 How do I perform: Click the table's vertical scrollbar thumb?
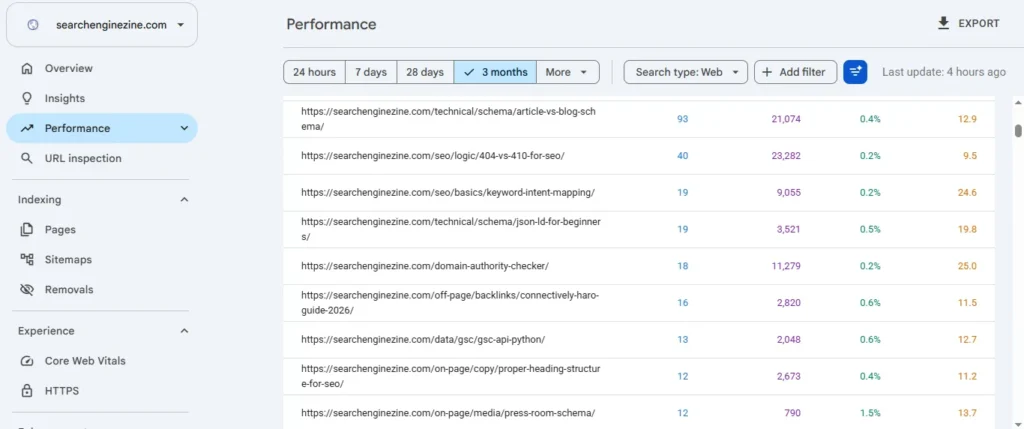coord(1018,130)
